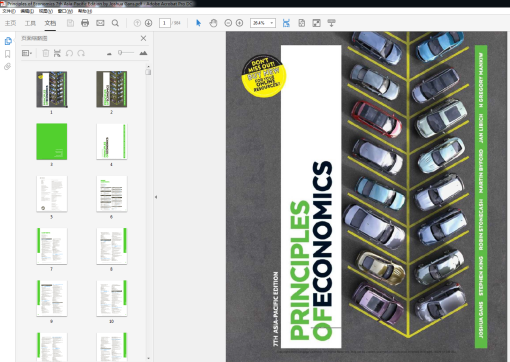Open the Attachments paperclip panel icon
The width and height of the screenshot is (510, 362).
pyautogui.click(x=8, y=67)
